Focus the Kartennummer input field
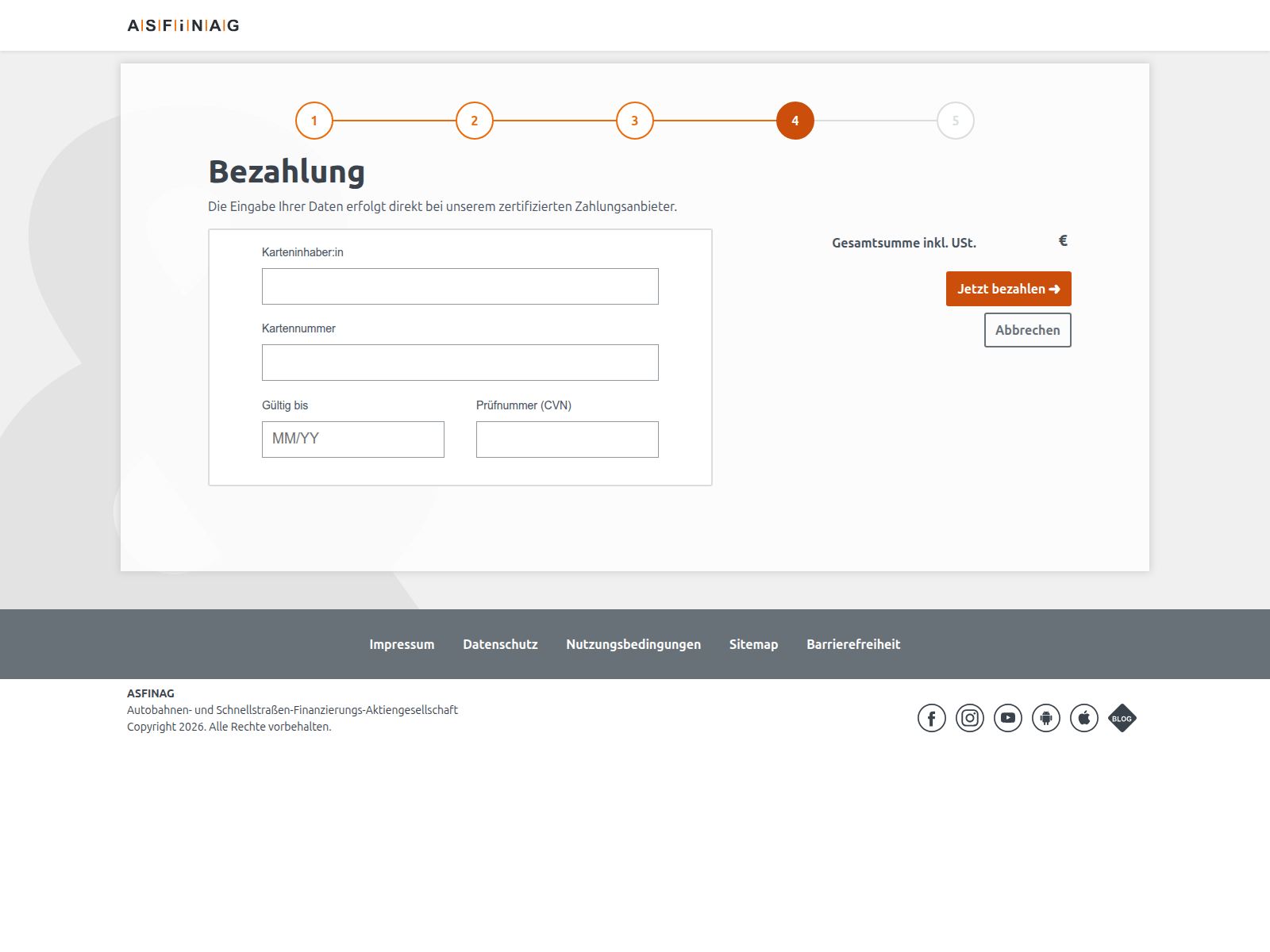The image size is (1270, 952). [460, 363]
